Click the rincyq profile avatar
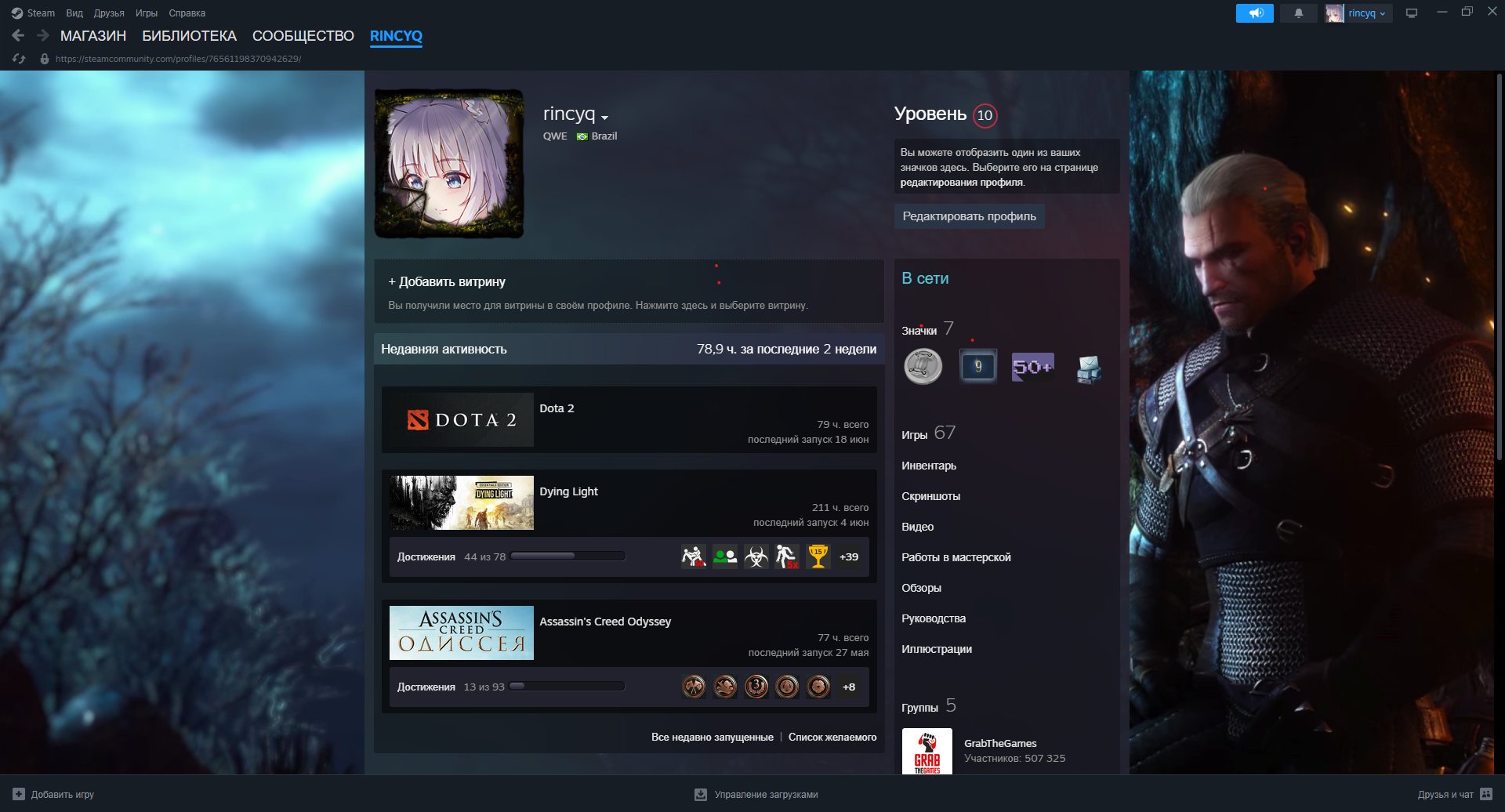 [x=449, y=163]
